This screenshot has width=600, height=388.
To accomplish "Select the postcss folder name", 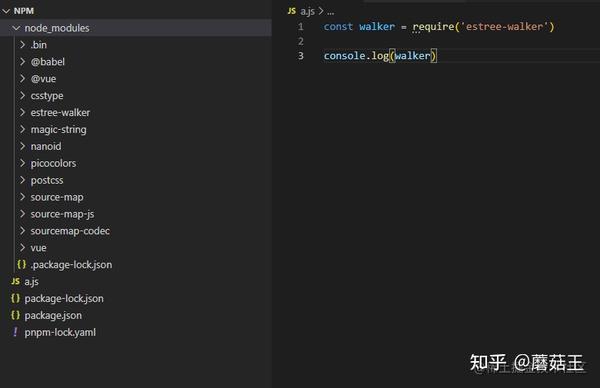I will (x=47, y=180).
